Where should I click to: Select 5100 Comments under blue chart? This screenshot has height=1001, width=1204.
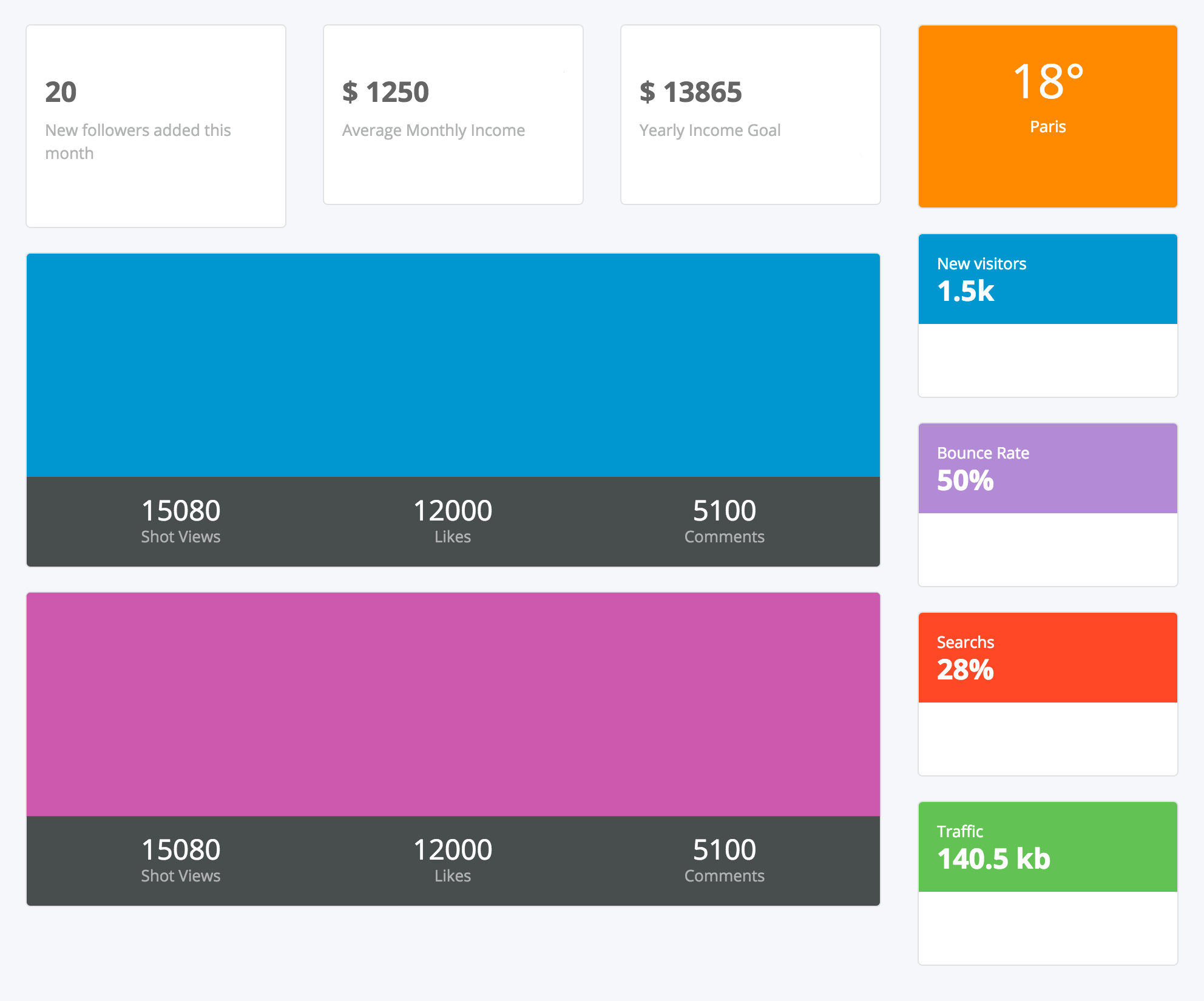(x=724, y=521)
